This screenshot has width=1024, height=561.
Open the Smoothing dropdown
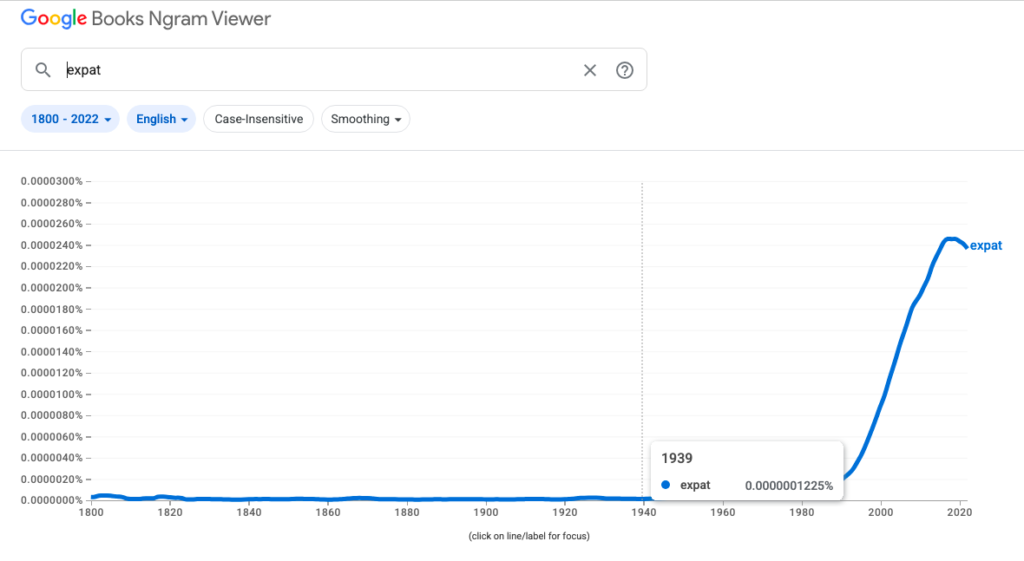[365, 119]
